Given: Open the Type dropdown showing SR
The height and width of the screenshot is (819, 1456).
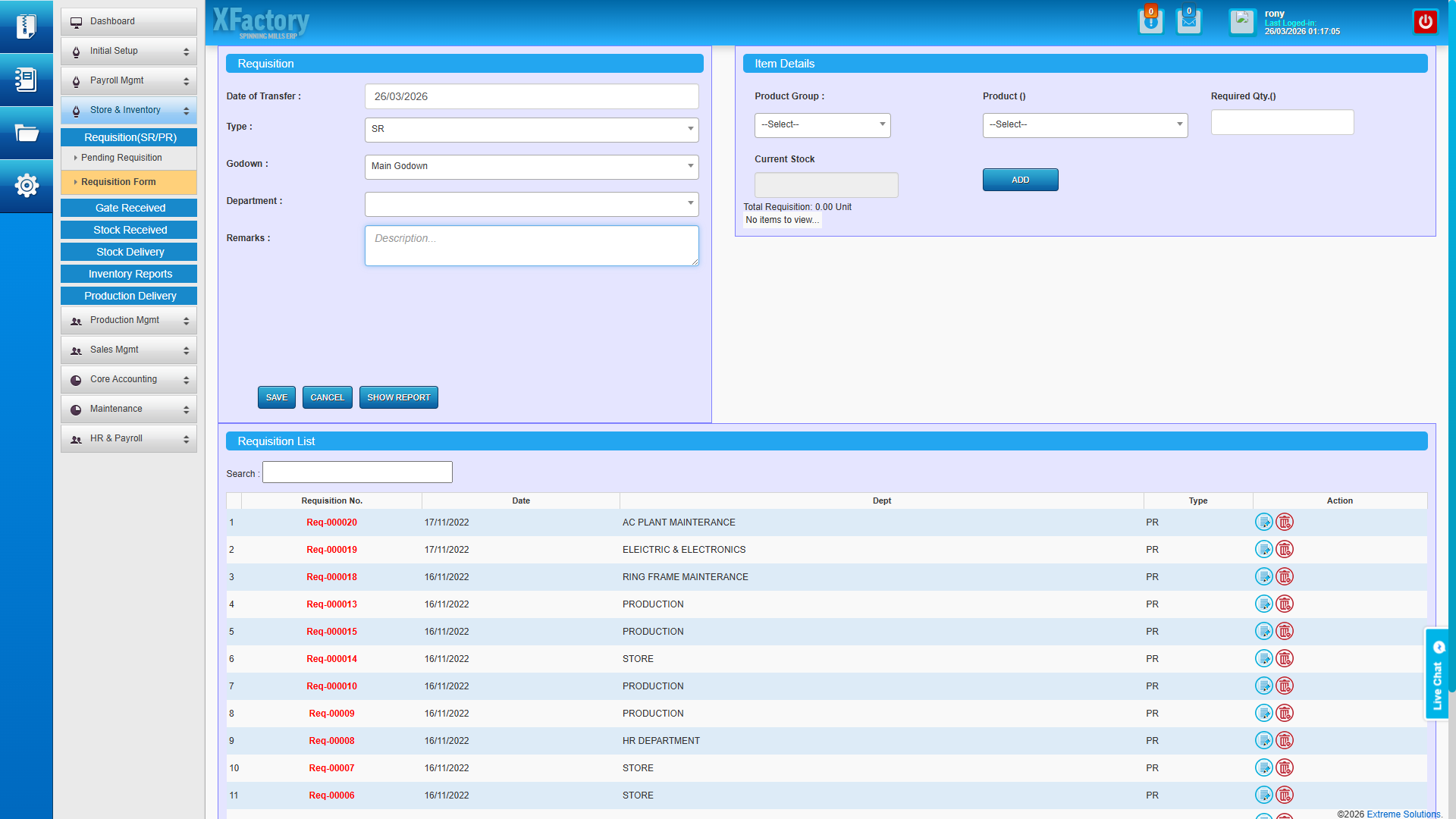Looking at the screenshot, I should 531,130.
